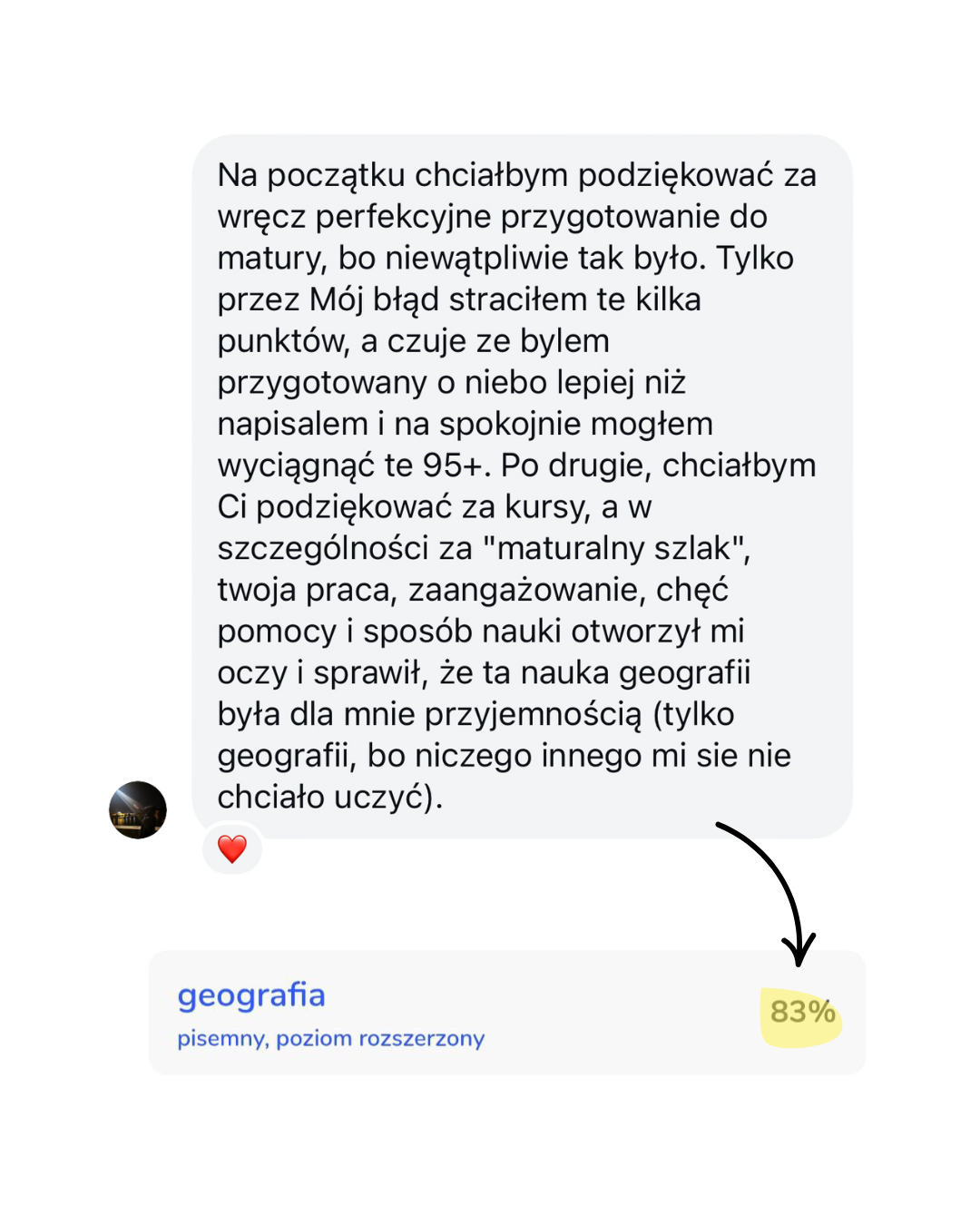The image size is (980, 1225).
Task: Click the word "perfekcyjne" in the message
Action: (403, 217)
